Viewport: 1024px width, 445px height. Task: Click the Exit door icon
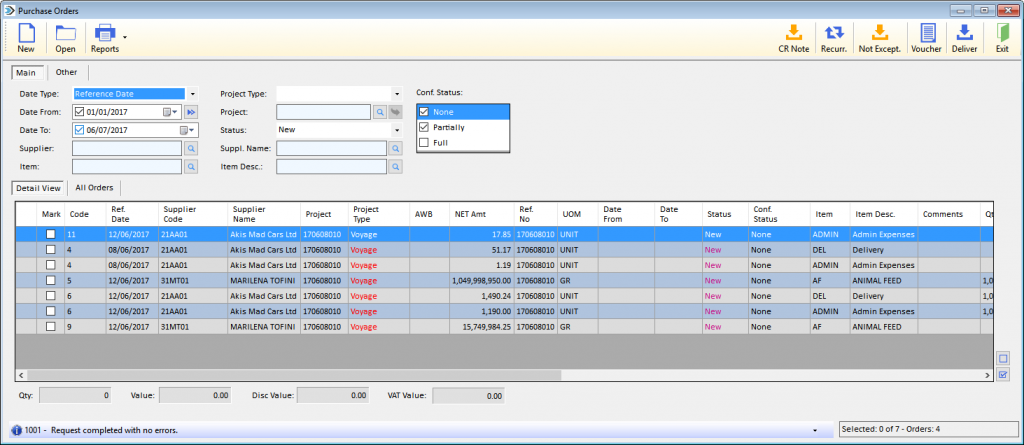click(1002, 33)
